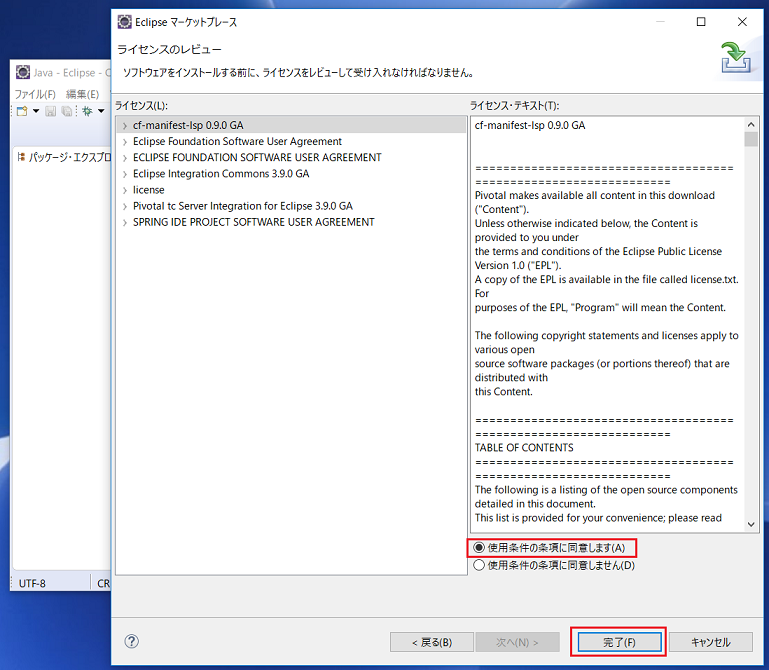Expand Eclipse Integration Commons 3.9.0 GA entry
The image size is (769, 670).
point(125,174)
